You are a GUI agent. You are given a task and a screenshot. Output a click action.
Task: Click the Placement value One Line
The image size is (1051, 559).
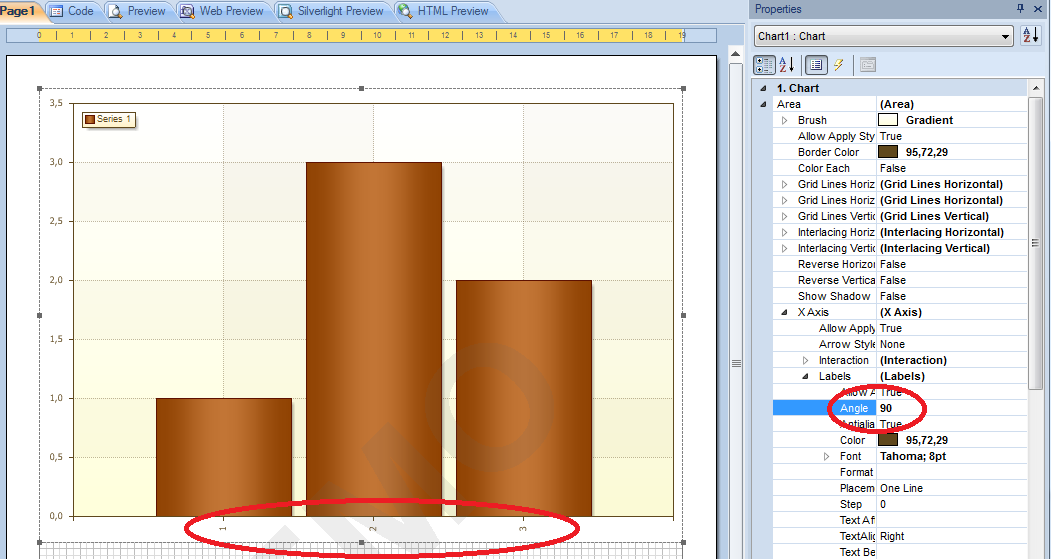click(902, 489)
